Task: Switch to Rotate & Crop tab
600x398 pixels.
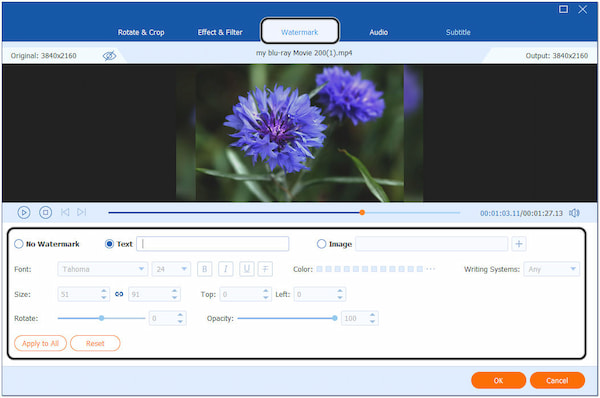Action: 141,33
